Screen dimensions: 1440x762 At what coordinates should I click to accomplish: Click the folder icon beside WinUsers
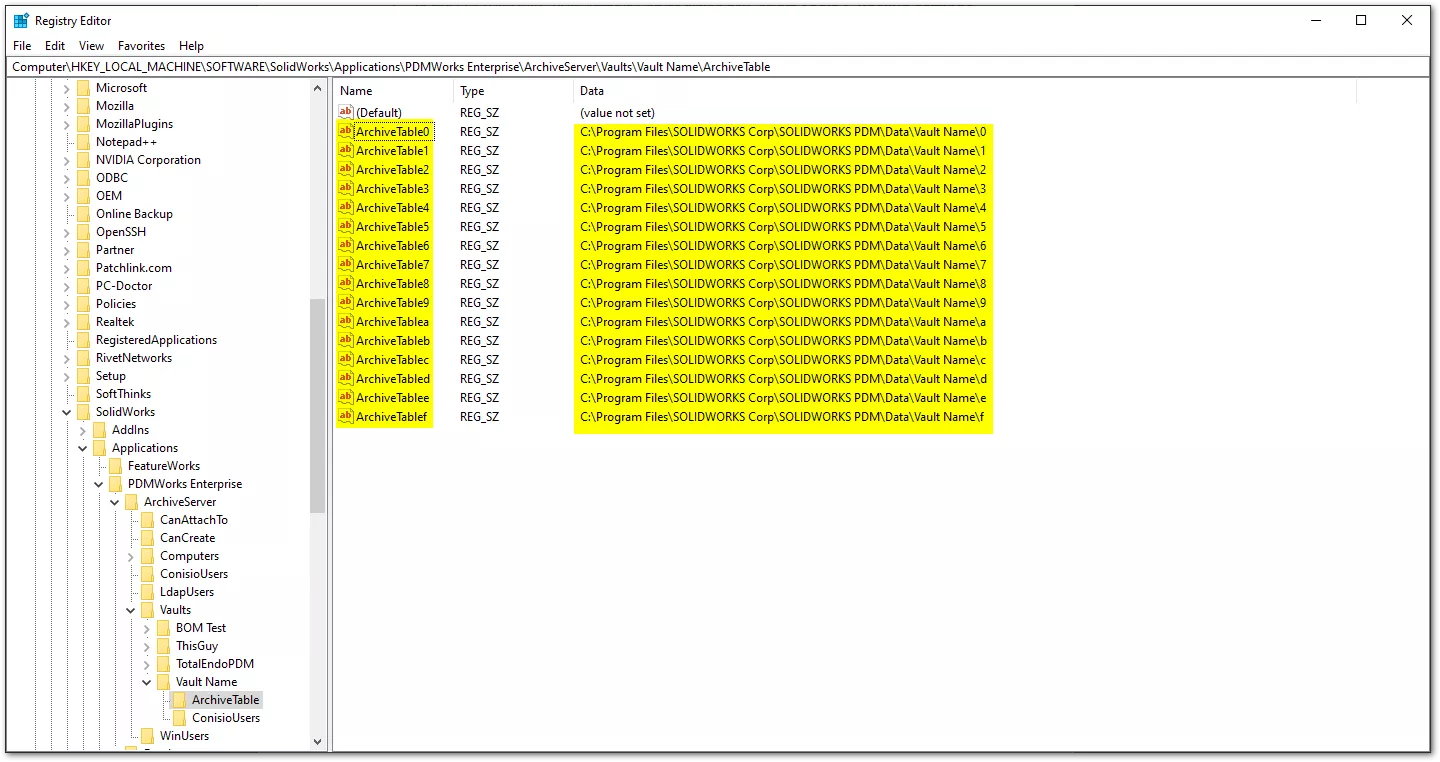pyautogui.click(x=147, y=736)
